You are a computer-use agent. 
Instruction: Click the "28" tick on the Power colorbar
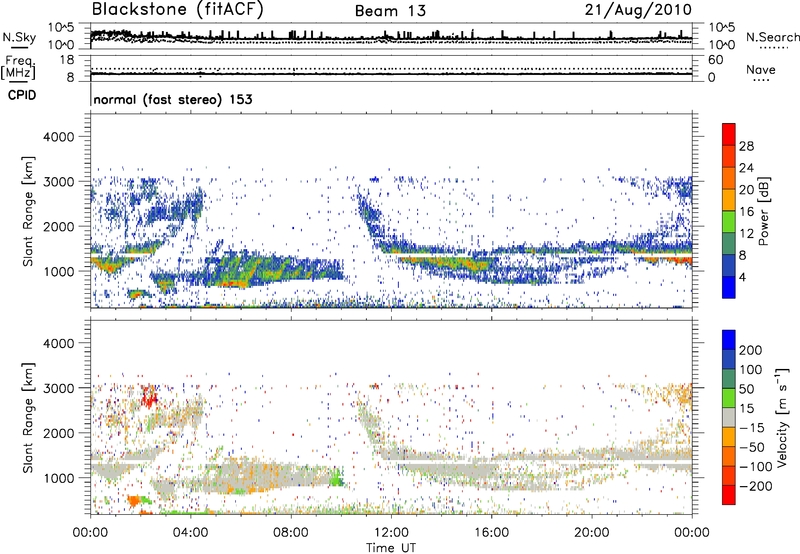[746, 146]
